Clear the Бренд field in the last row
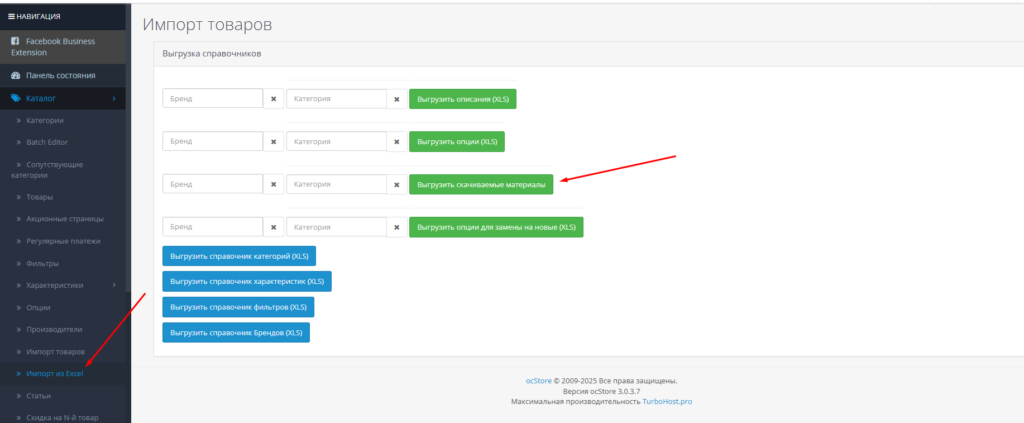 click(274, 227)
